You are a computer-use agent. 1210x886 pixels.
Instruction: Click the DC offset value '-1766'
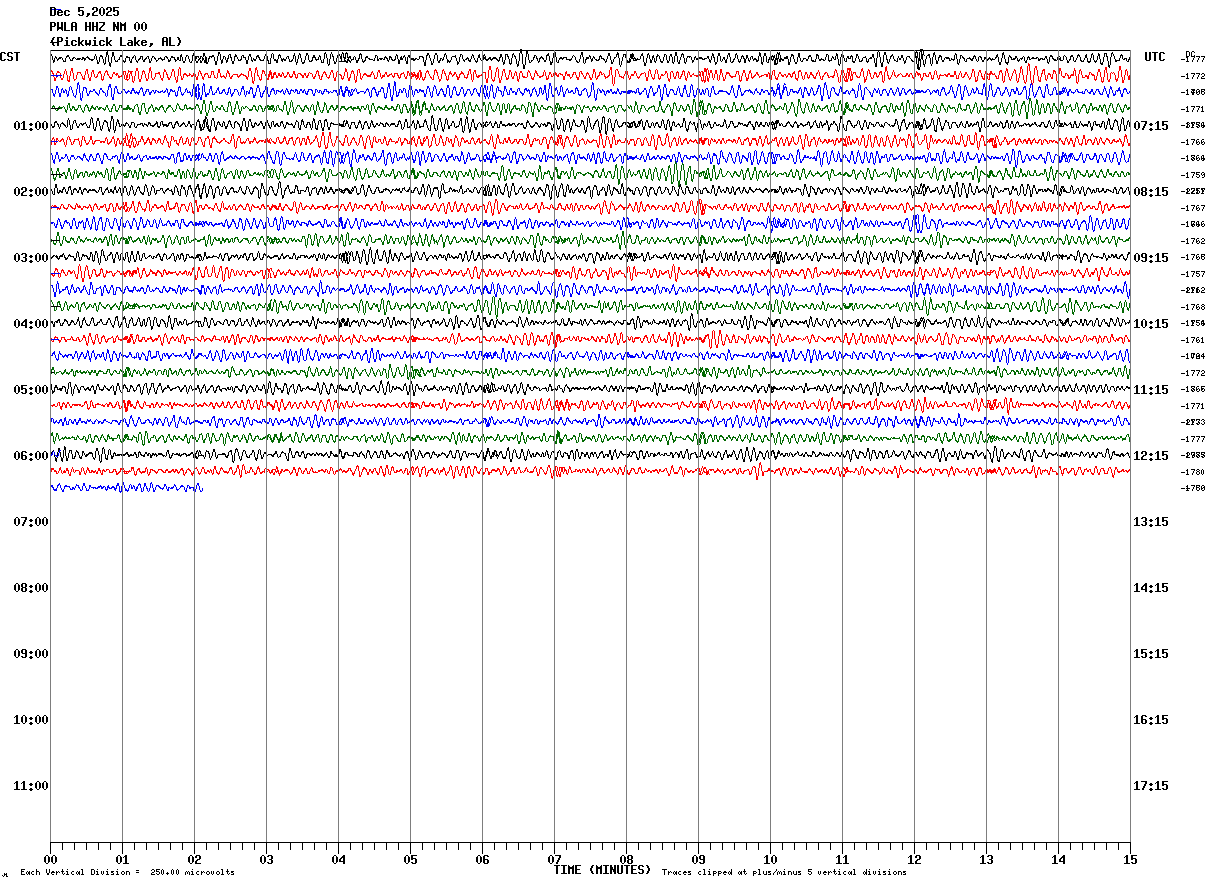[1193, 142]
